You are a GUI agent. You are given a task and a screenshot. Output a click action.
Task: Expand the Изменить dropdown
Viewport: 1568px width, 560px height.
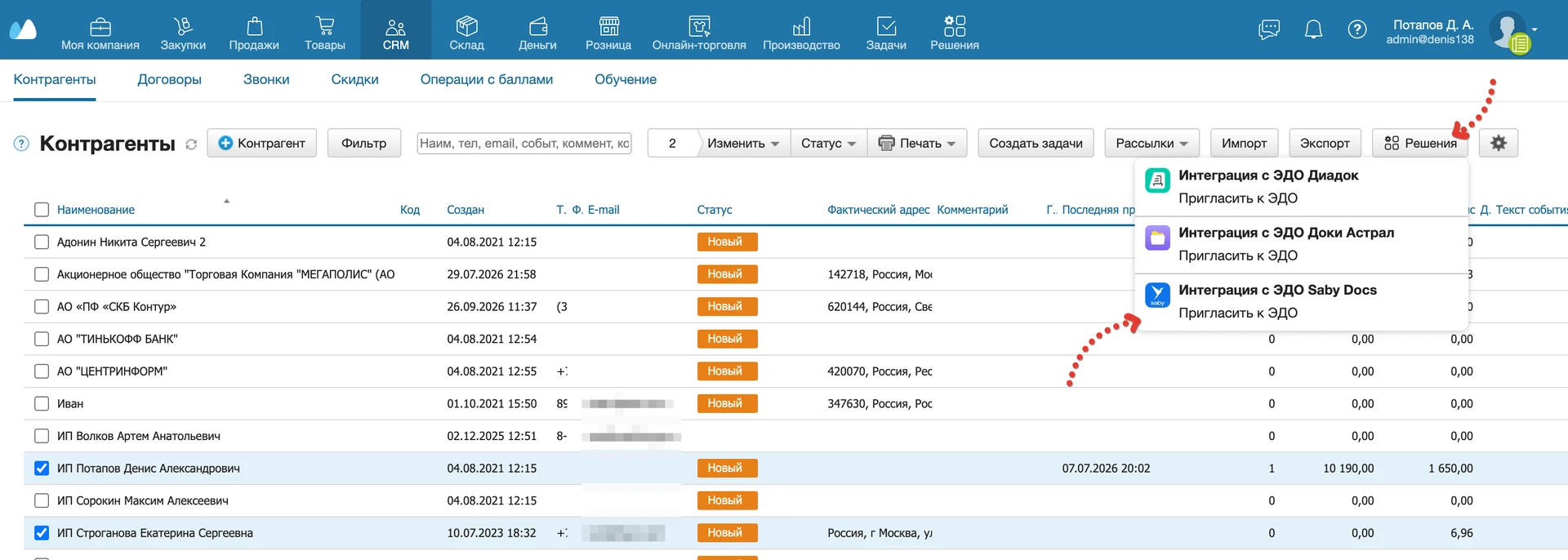743,143
